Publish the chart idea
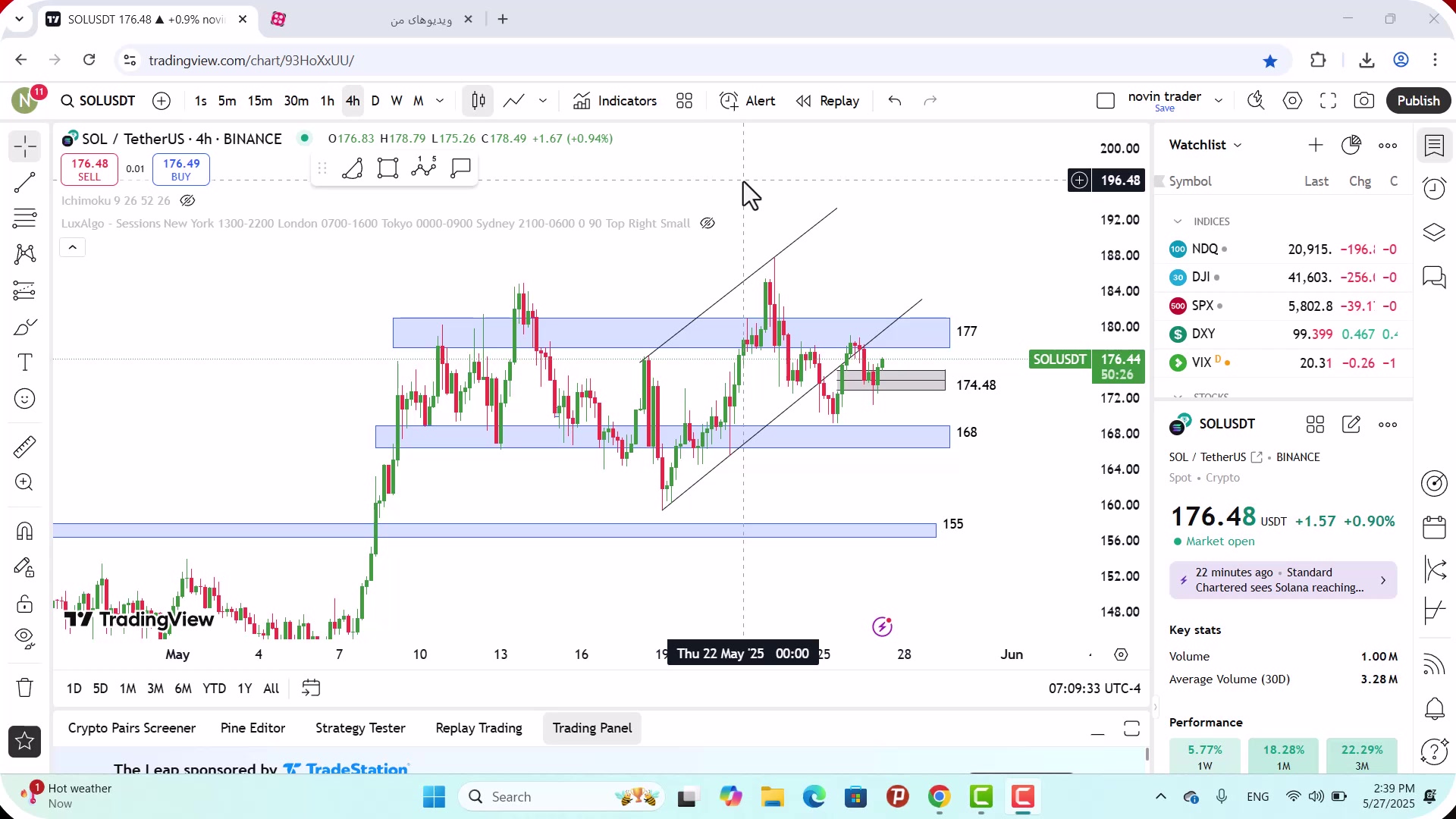This screenshot has width=1456, height=819. point(1419,101)
